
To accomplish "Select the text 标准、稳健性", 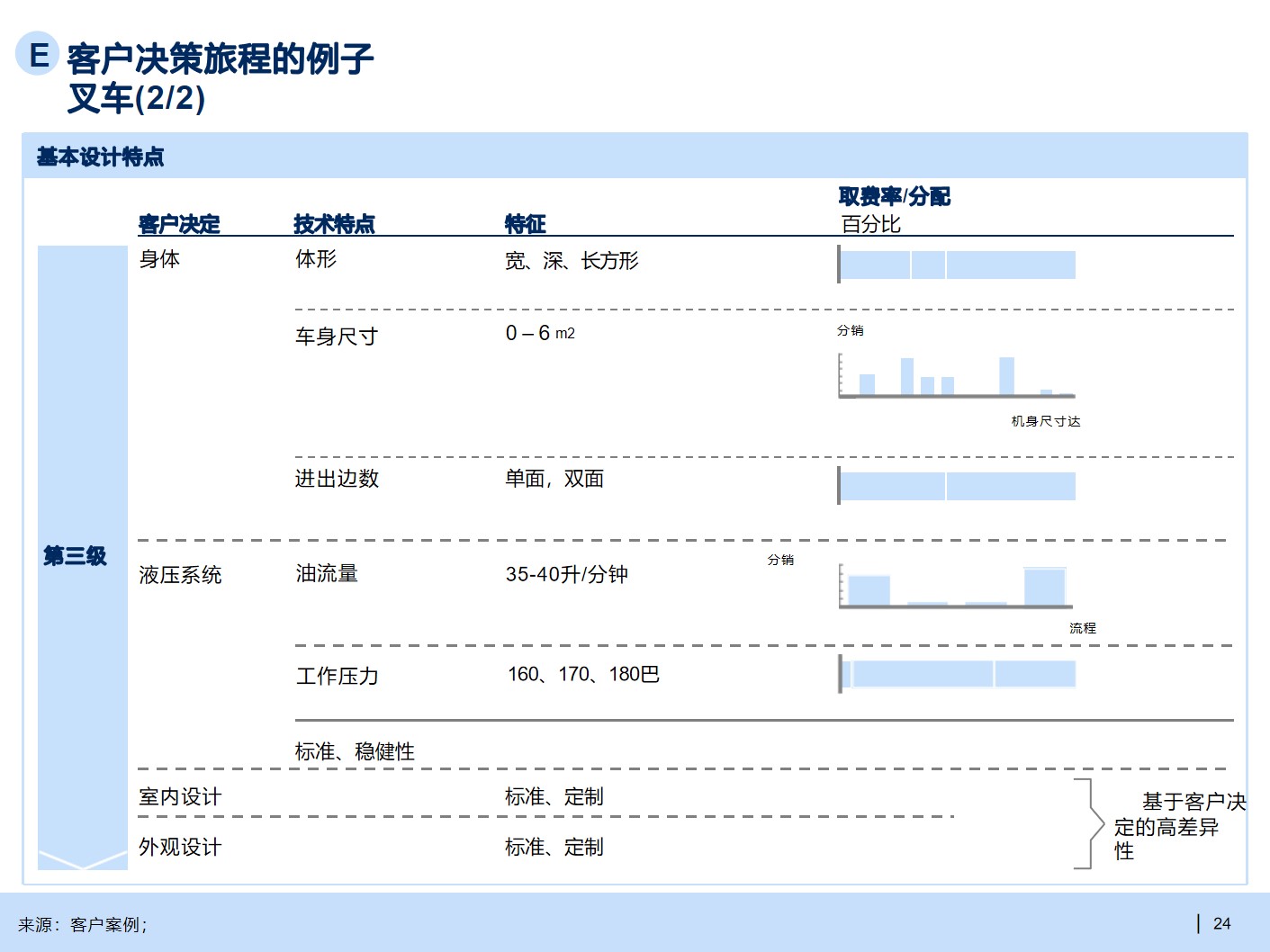I will 355,751.
